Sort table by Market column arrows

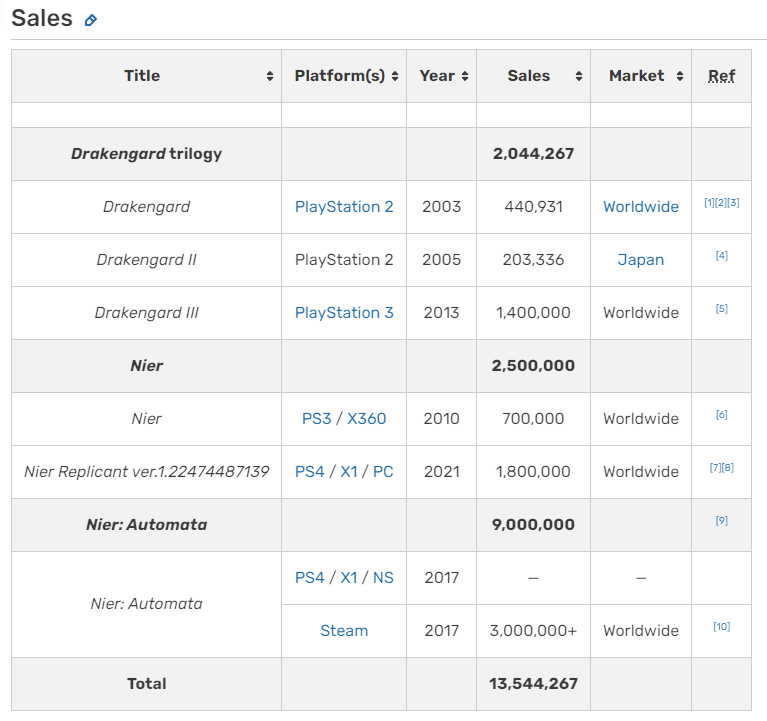coord(680,77)
